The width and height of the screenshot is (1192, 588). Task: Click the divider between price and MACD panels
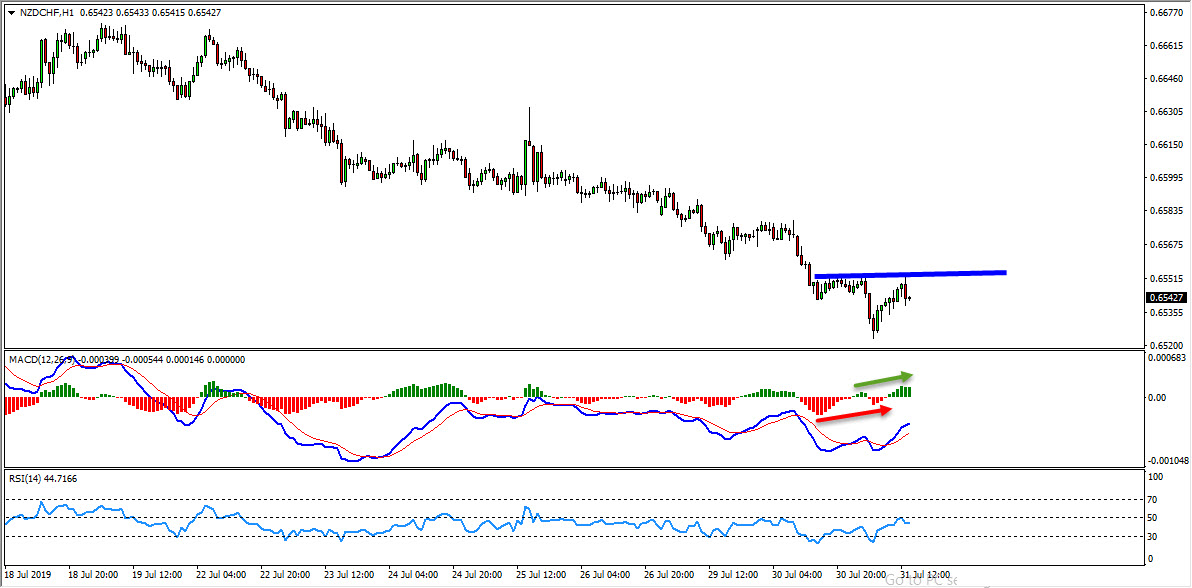[570, 348]
